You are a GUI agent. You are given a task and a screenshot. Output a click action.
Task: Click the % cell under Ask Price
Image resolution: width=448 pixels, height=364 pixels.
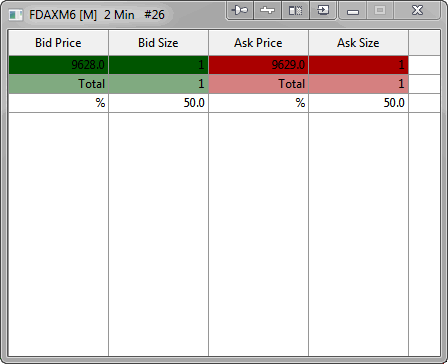pyautogui.click(x=258, y=103)
